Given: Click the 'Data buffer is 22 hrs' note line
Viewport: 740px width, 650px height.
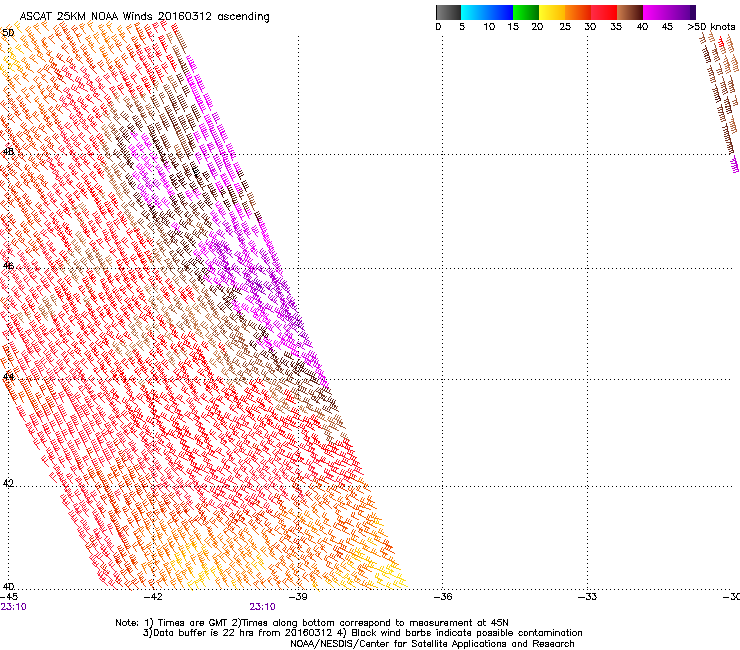Looking at the screenshot, I should pyautogui.click(x=362, y=633).
